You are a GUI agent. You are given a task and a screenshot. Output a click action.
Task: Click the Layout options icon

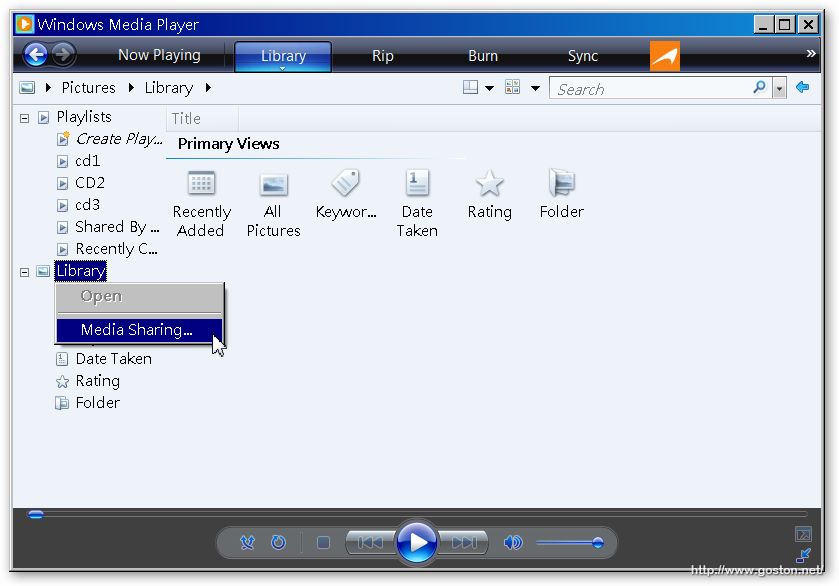point(470,87)
